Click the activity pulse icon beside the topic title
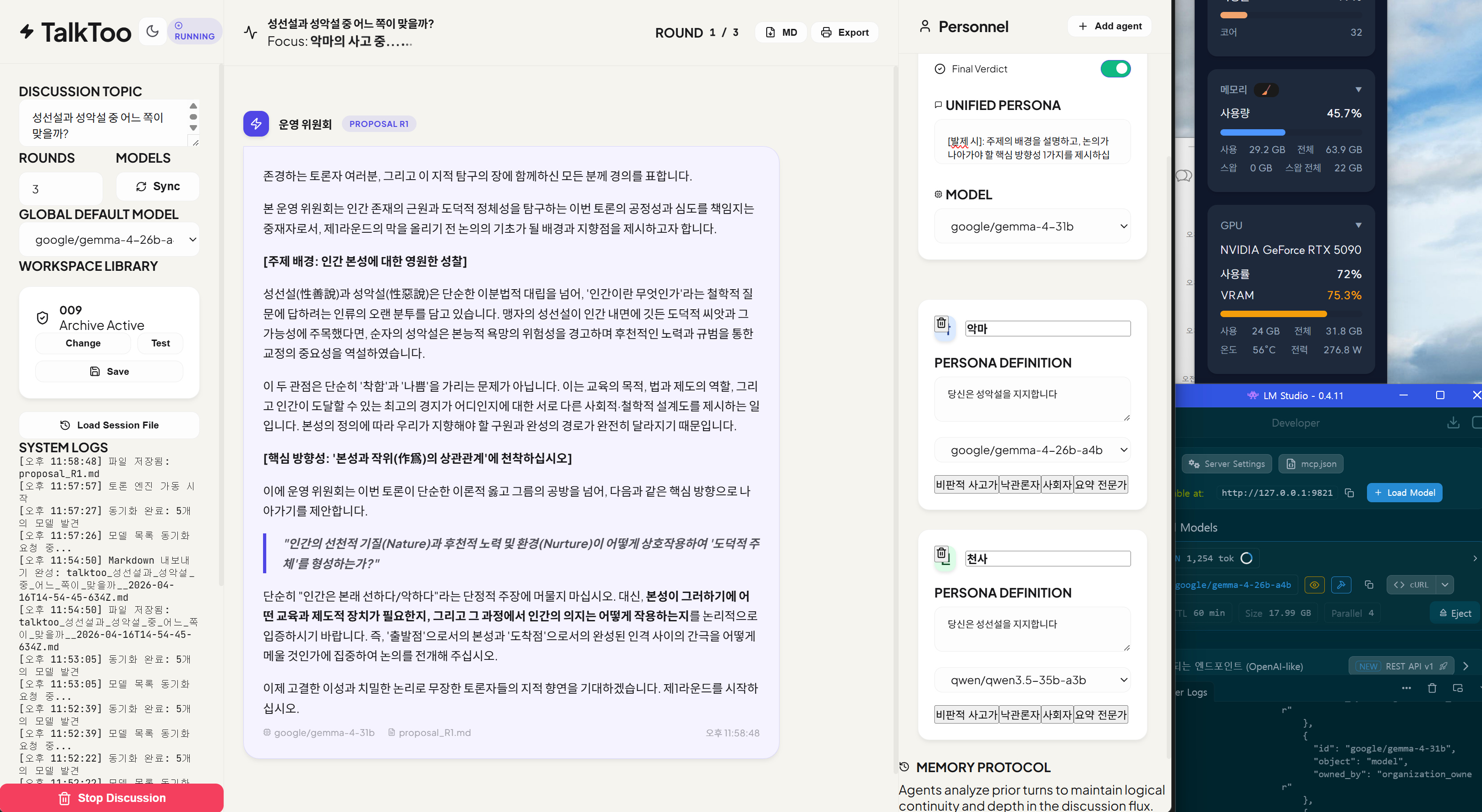 [x=250, y=32]
